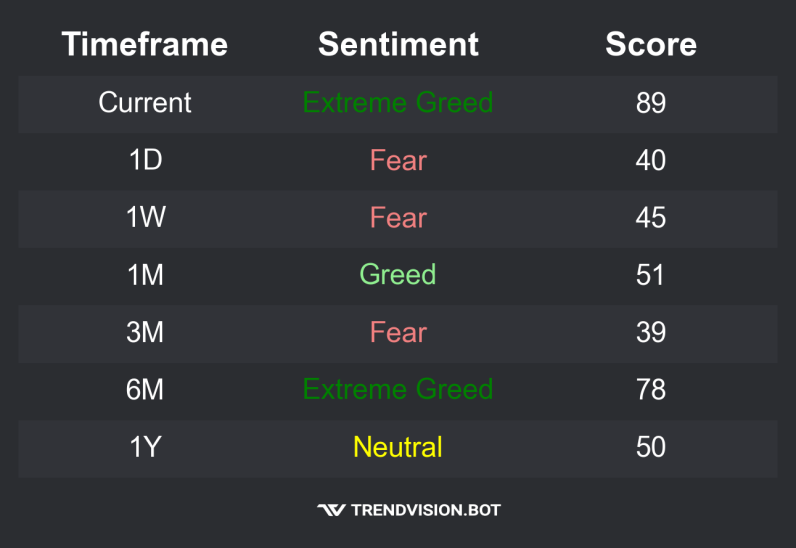Image resolution: width=796 pixels, height=548 pixels.
Task: Select the Current timeframe row
Action: coord(145,102)
